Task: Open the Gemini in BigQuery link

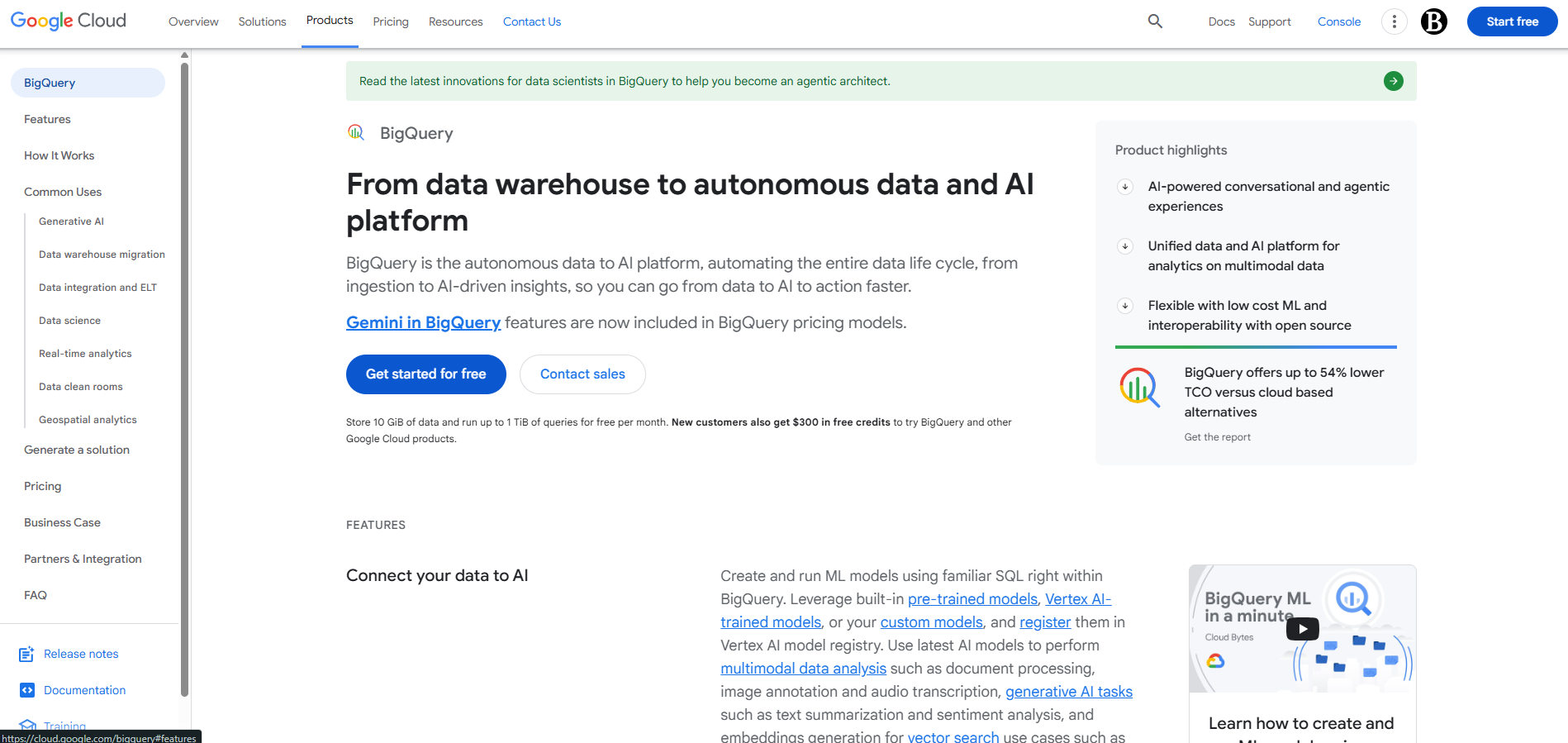Action: (x=423, y=322)
